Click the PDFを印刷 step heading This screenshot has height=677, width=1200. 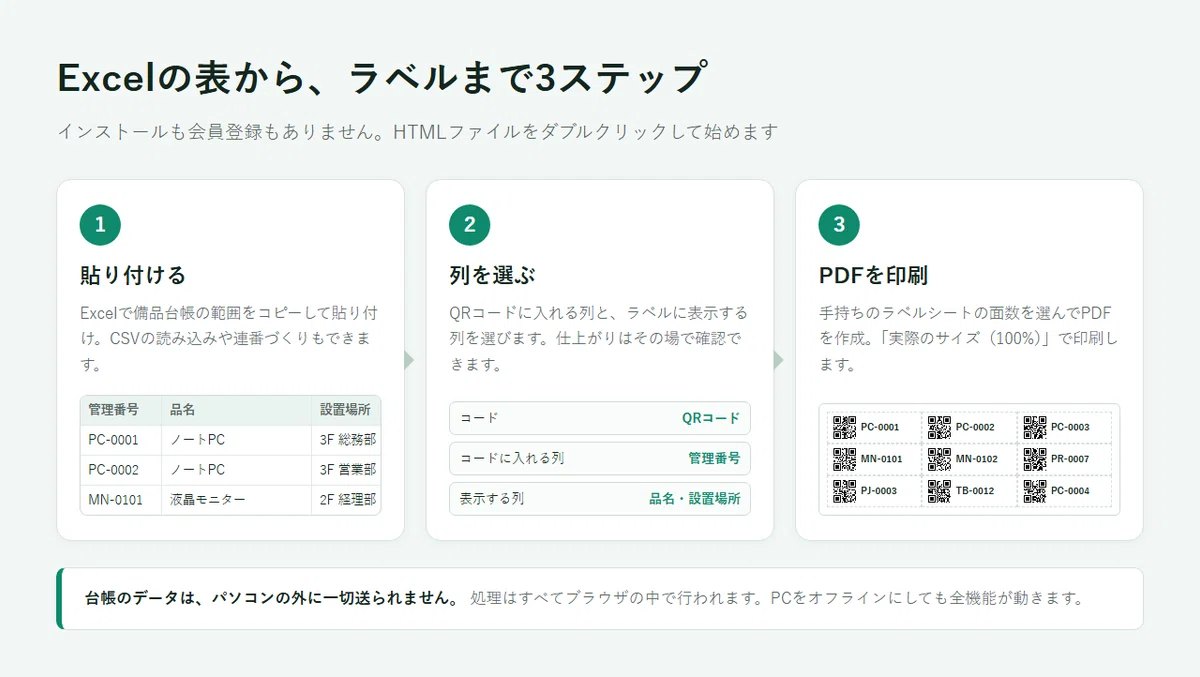874,275
